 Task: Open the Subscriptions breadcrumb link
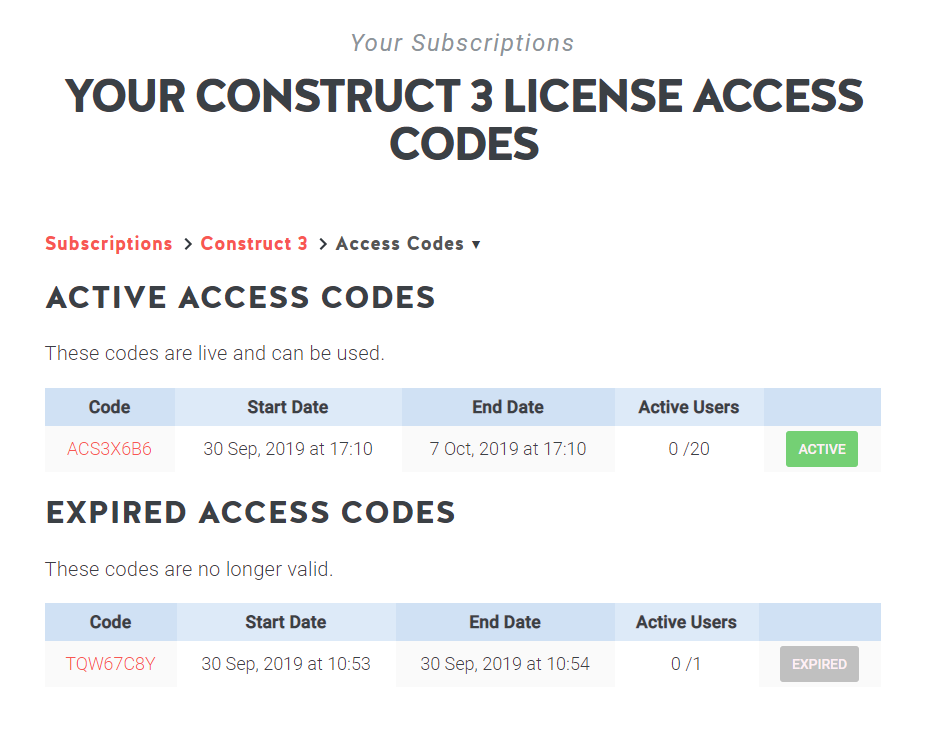point(108,243)
